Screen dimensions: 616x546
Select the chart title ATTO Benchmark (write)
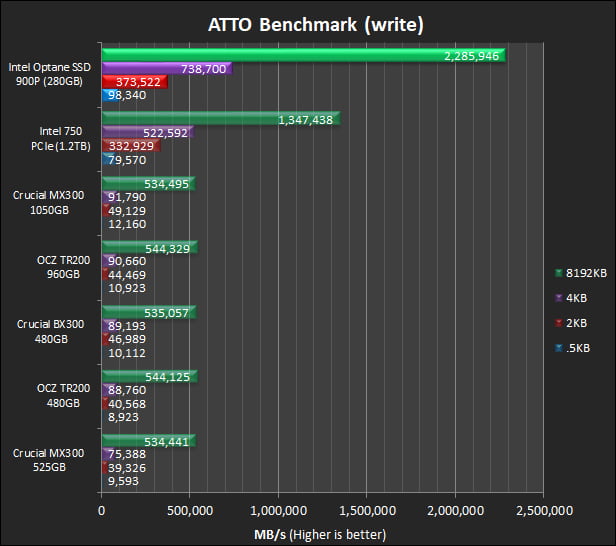[x=316, y=25]
